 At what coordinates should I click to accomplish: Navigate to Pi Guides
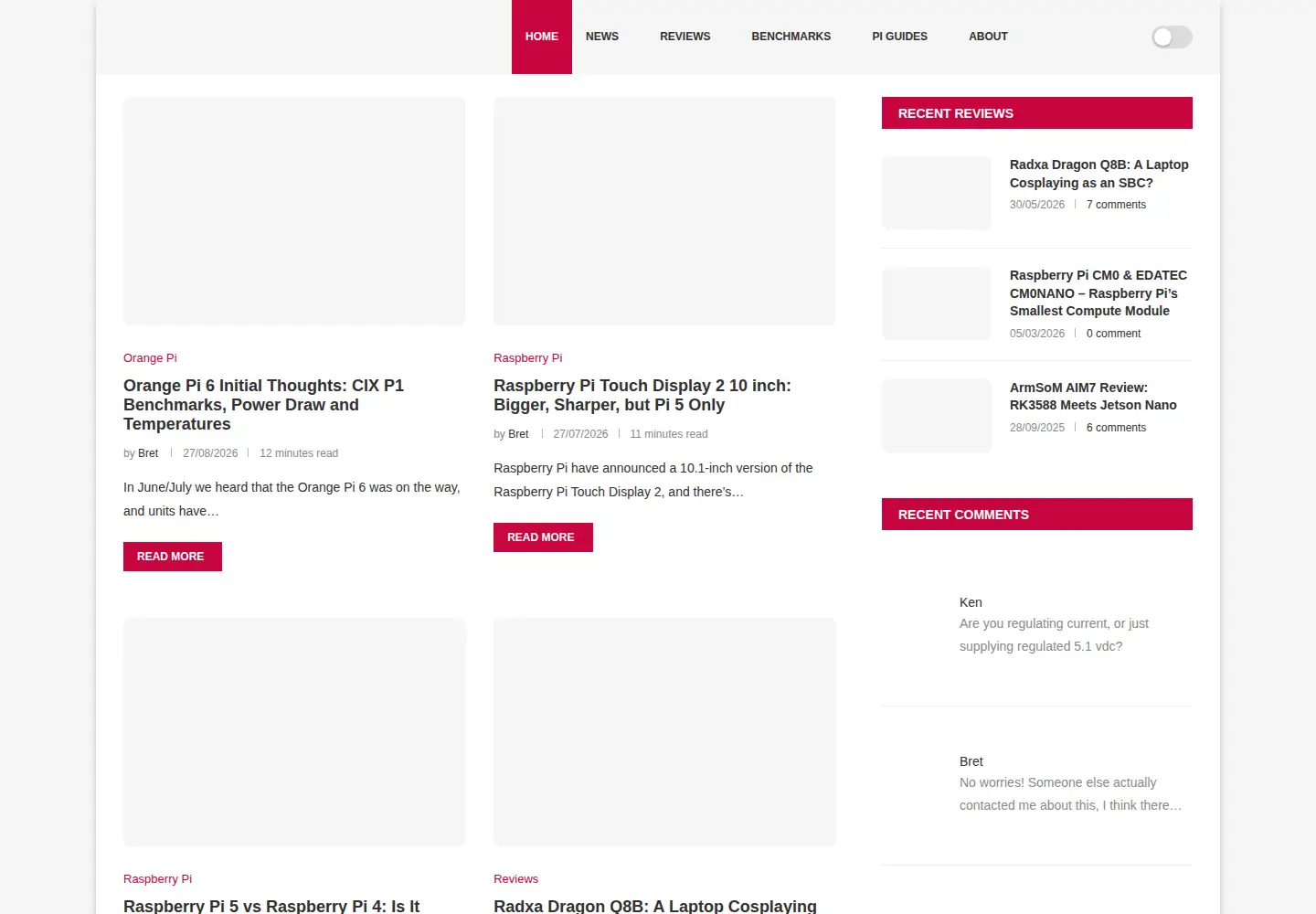900,37
